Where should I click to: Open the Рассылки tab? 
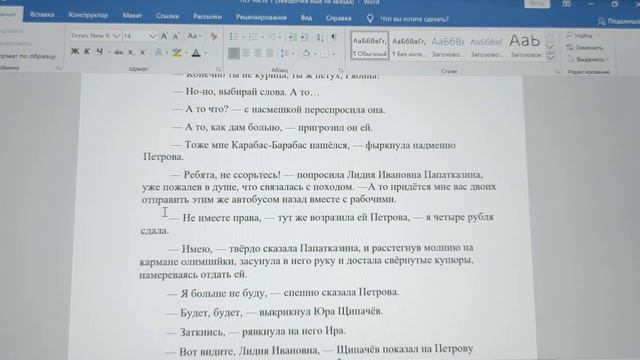[x=207, y=17]
